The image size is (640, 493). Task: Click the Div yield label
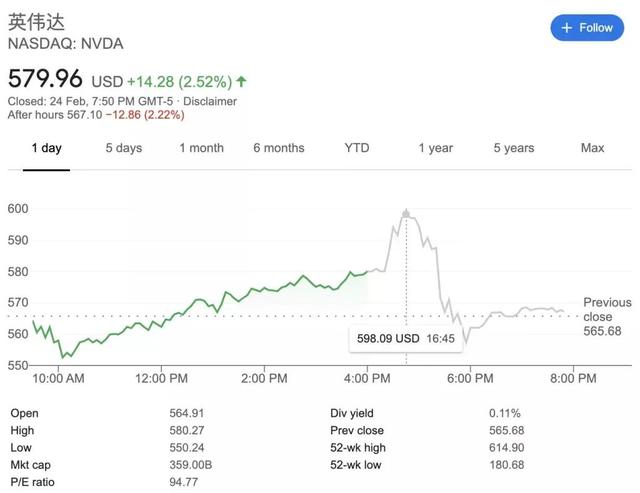point(352,413)
